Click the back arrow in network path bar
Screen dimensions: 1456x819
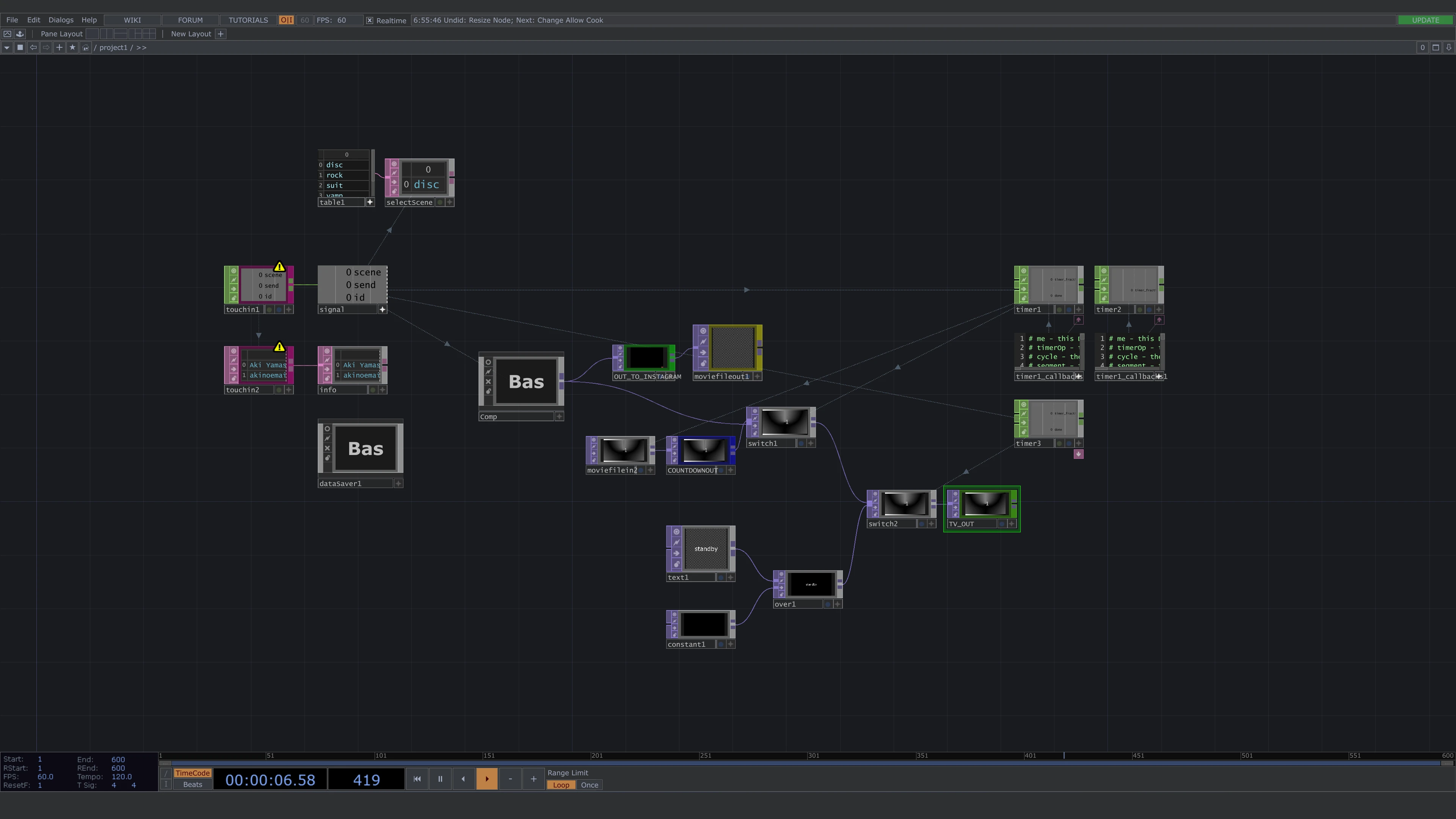coord(33,47)
